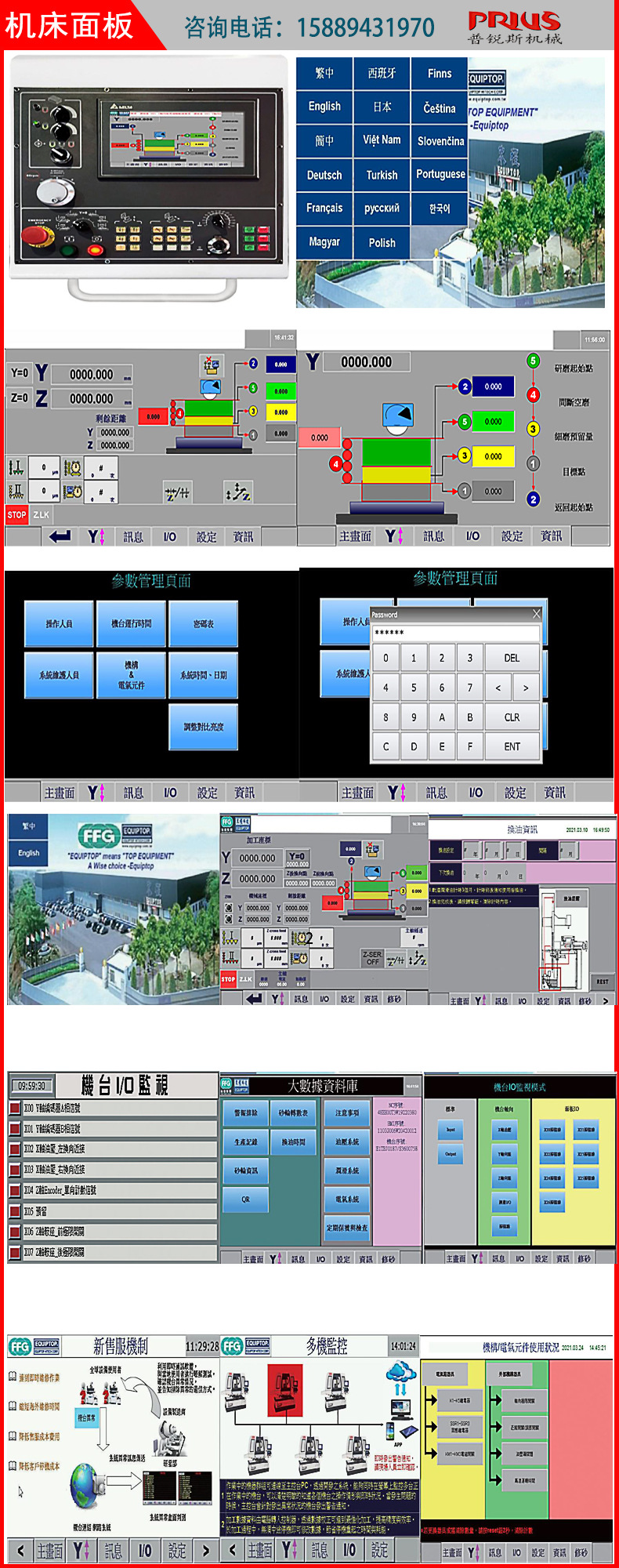Open 系統時間、日期 tile

click(203, 675)
